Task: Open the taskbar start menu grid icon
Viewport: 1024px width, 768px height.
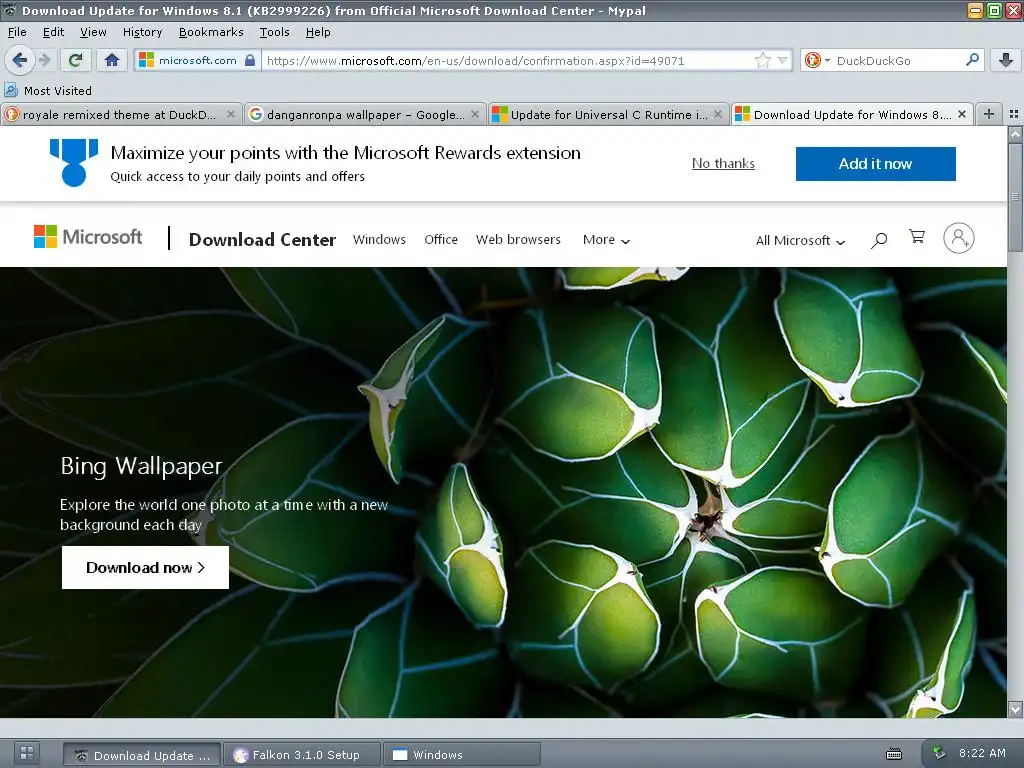Action: 27,752
